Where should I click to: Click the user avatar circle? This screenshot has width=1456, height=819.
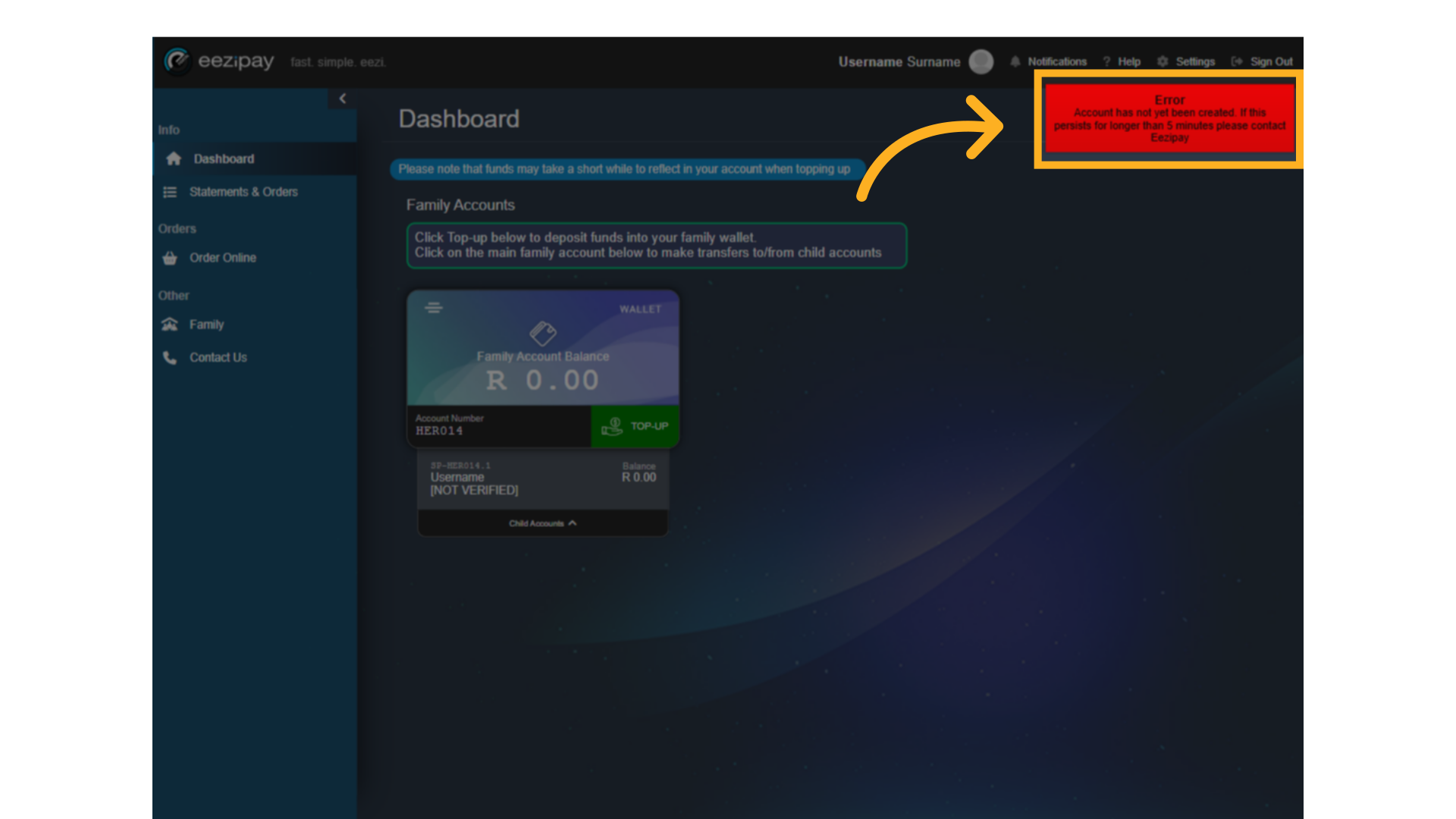[981, 61]
